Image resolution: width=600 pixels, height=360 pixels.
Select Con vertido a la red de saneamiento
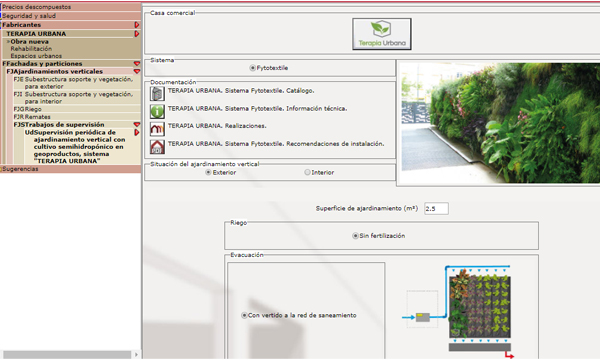[244, 315]
